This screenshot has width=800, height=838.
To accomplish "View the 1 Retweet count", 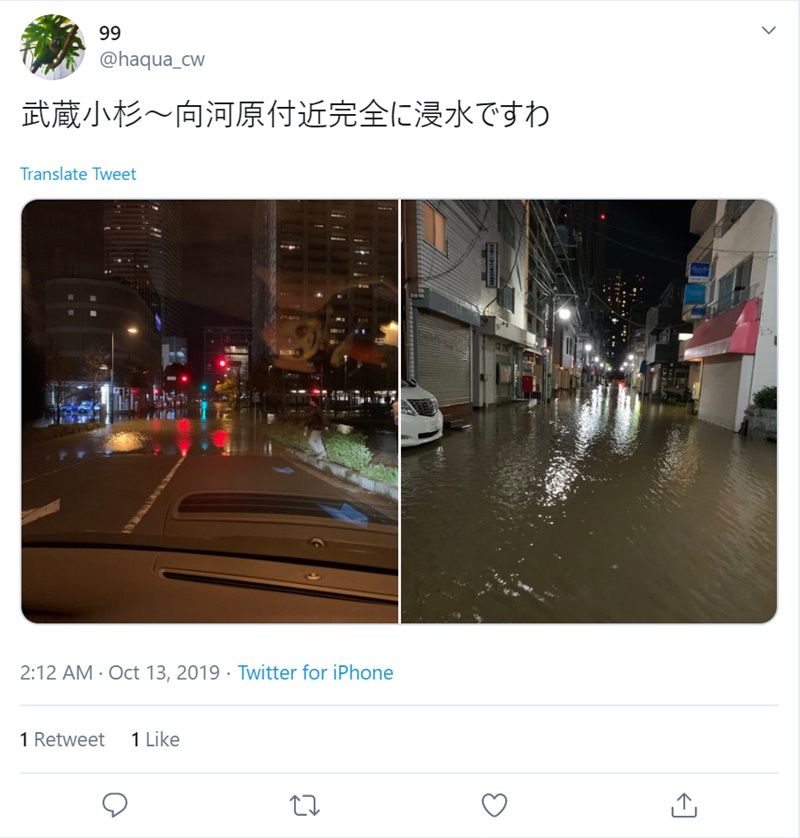I will tap(63, 740).
